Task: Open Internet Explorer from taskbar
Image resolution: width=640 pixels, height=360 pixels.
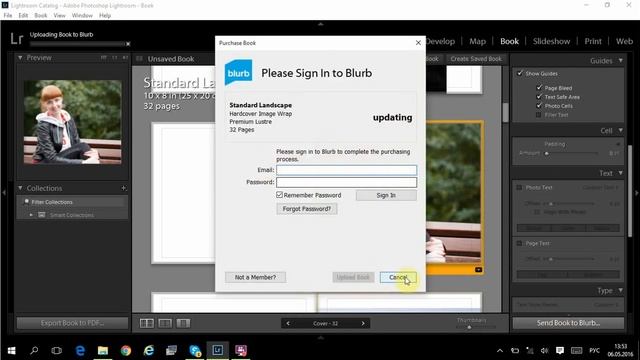Action: [x=149, y=350]
